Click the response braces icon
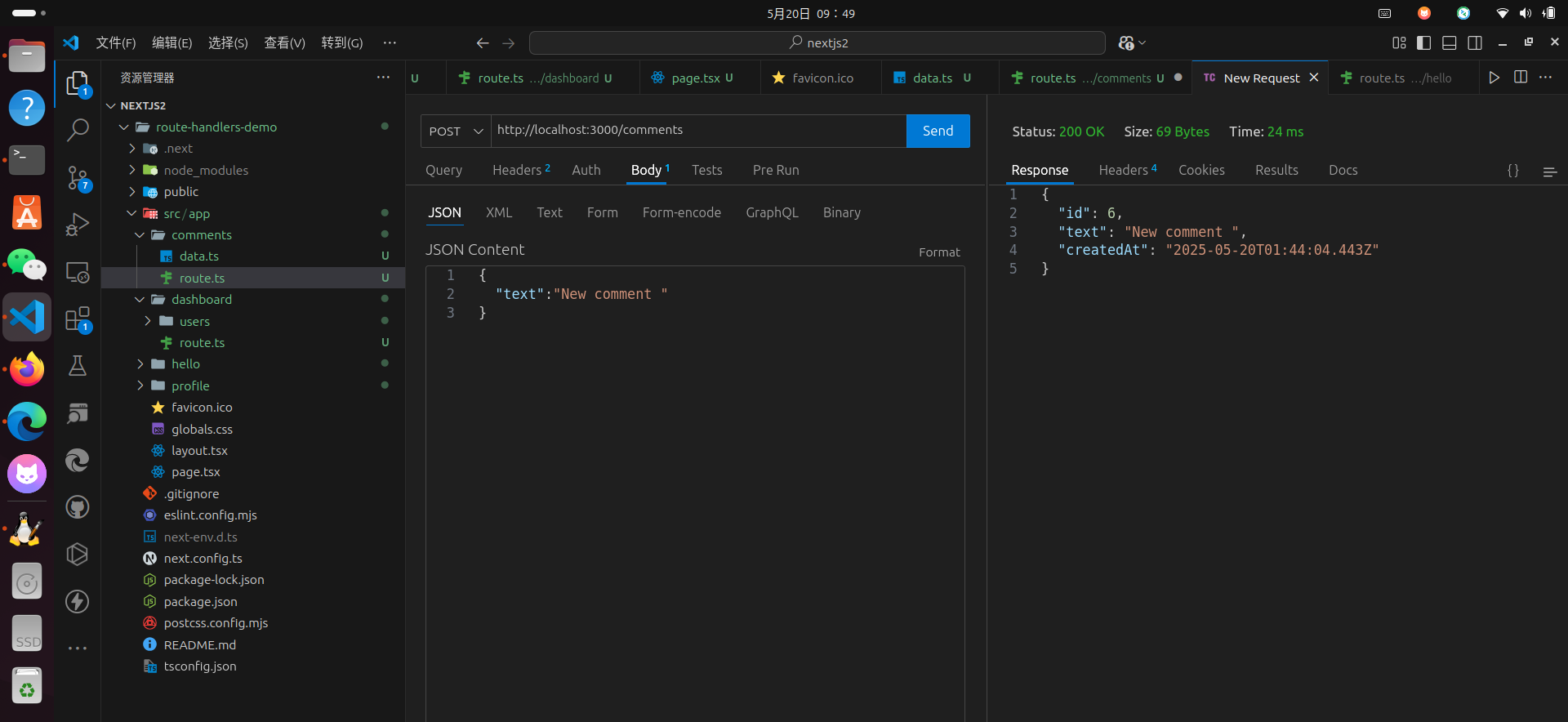 1512,171
